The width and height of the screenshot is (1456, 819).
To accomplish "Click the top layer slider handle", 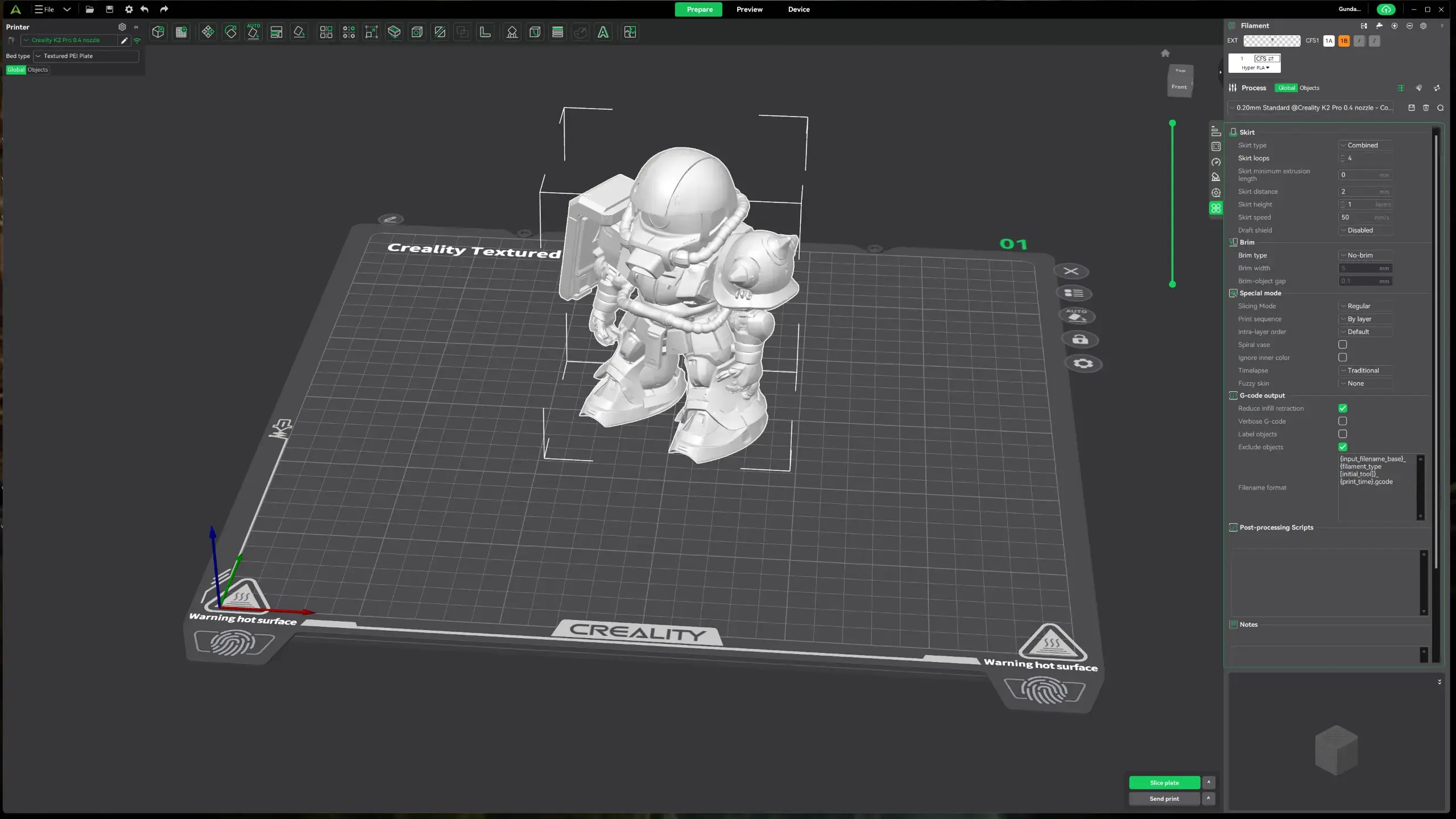I will [1172, 123].
